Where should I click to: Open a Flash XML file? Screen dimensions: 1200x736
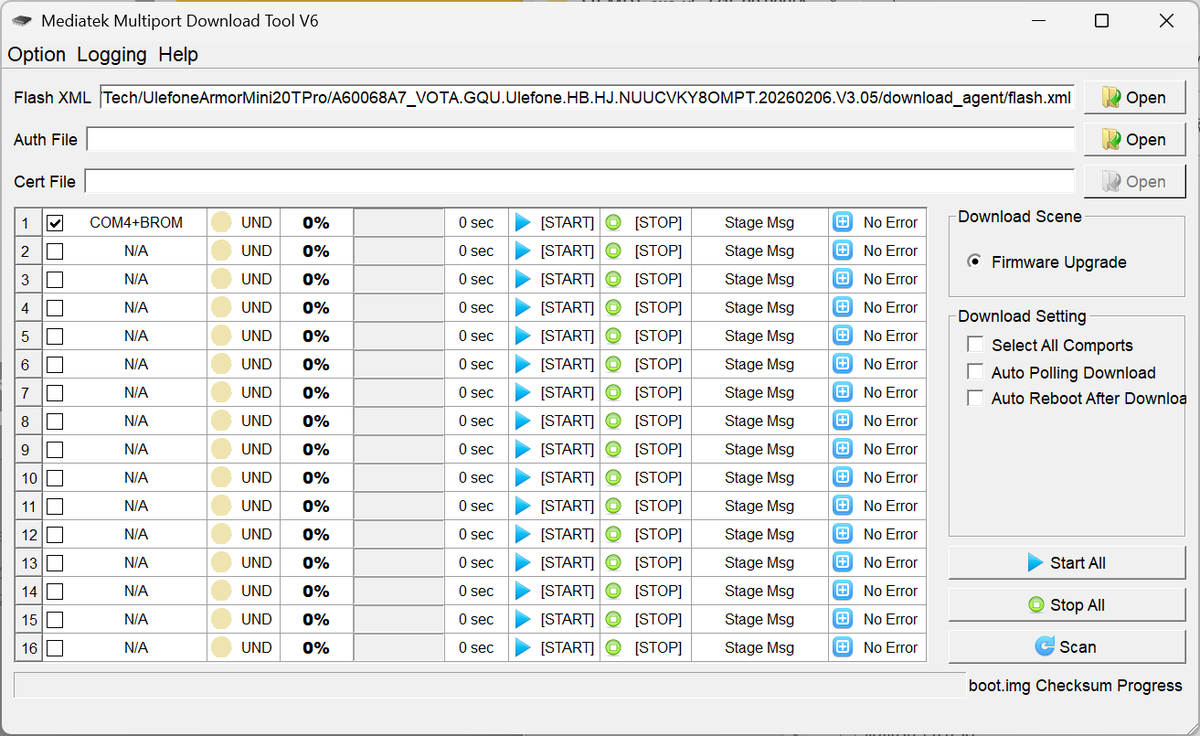(x=1135, y=97)
